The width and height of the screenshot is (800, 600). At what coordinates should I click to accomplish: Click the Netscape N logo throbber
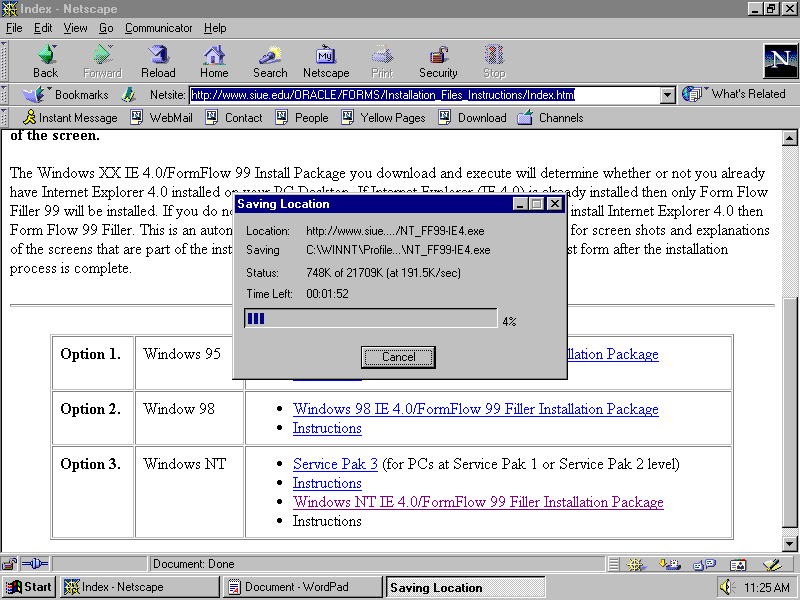tap(780, 61)
